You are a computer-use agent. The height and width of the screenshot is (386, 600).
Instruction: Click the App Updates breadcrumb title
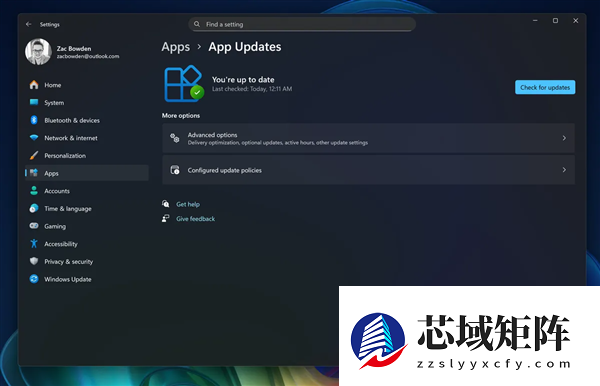pos(245,47)
